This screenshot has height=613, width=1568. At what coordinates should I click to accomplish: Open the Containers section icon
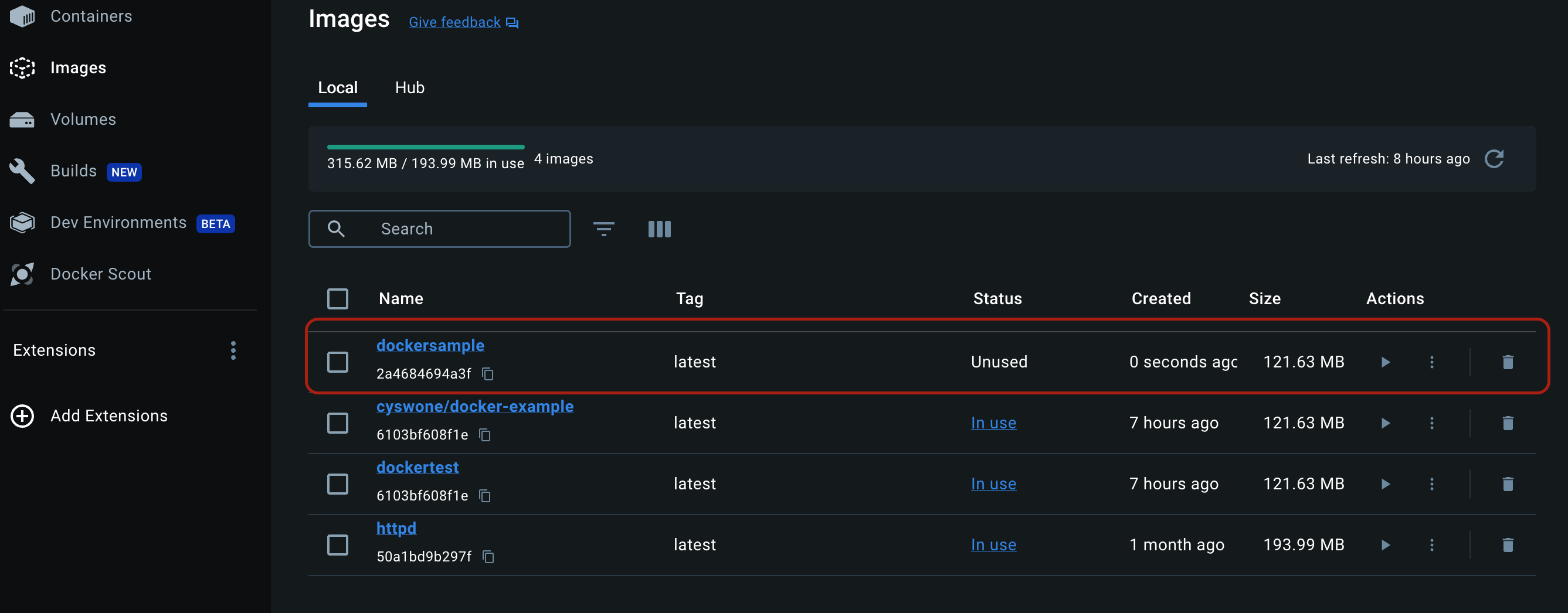[22, 16]
